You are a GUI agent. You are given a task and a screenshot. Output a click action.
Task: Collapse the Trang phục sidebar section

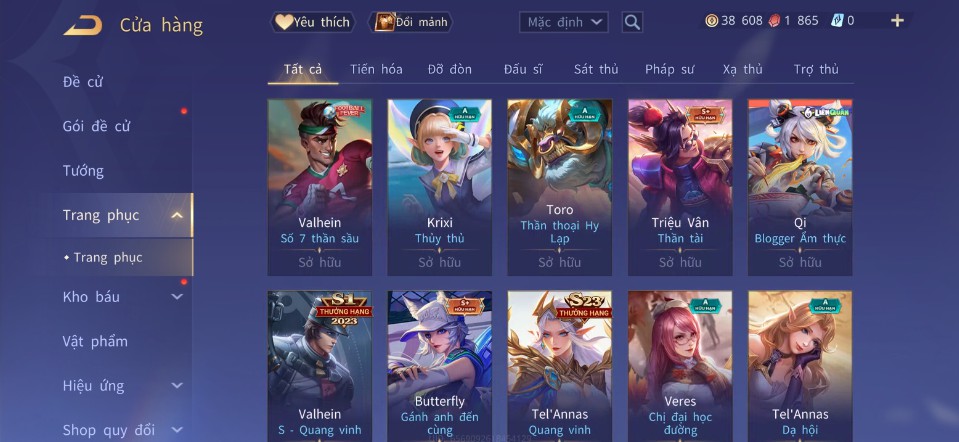pos(177,215)
